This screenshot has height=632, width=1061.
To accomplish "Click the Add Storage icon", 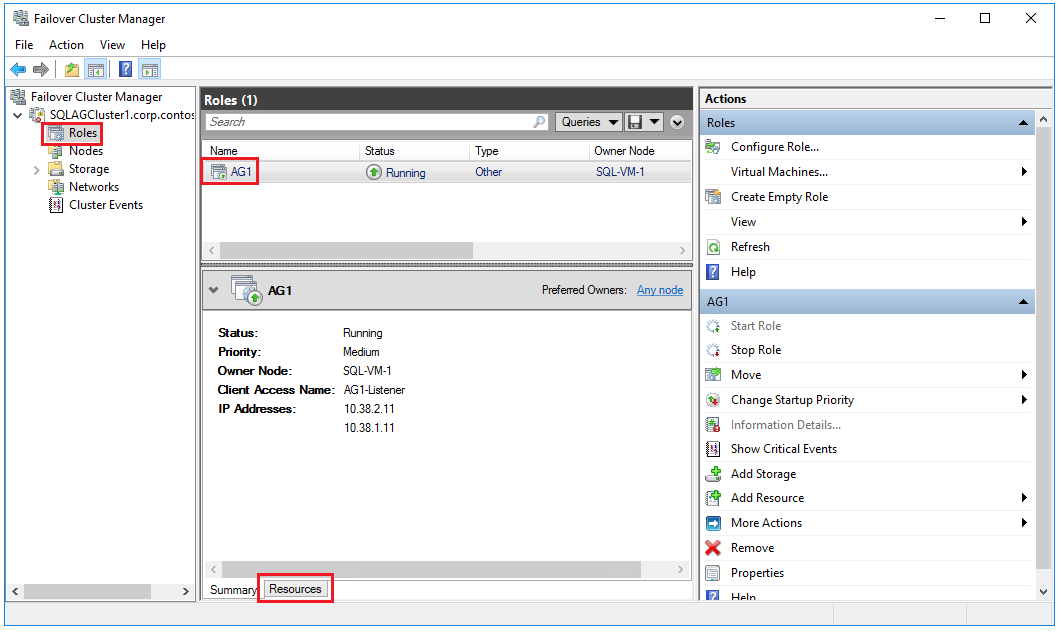I will pos(714,473).
